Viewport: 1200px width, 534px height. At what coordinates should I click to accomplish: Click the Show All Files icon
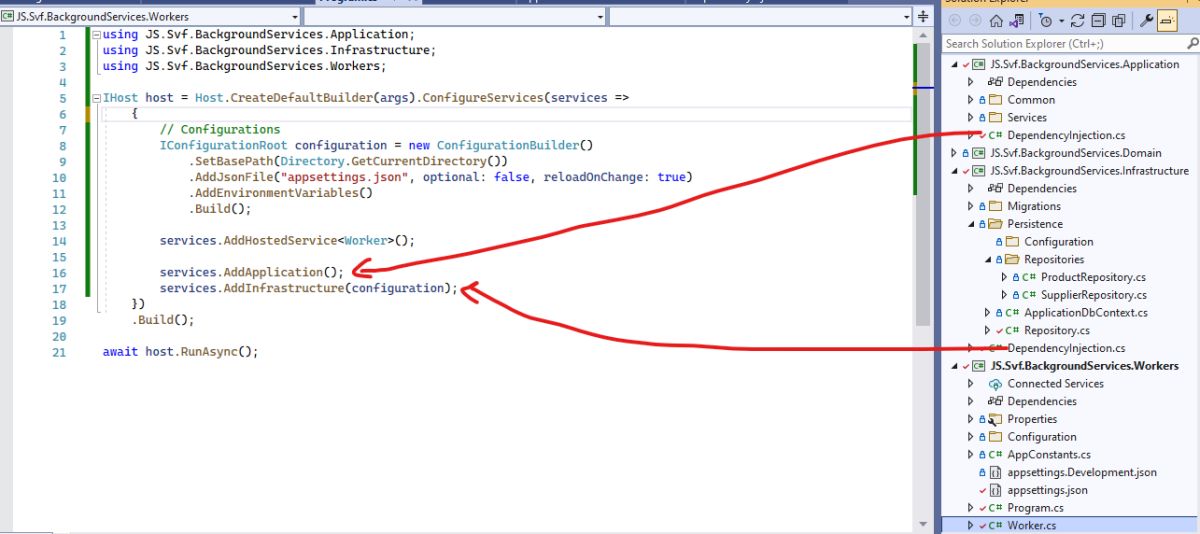tap(1117, 21)
